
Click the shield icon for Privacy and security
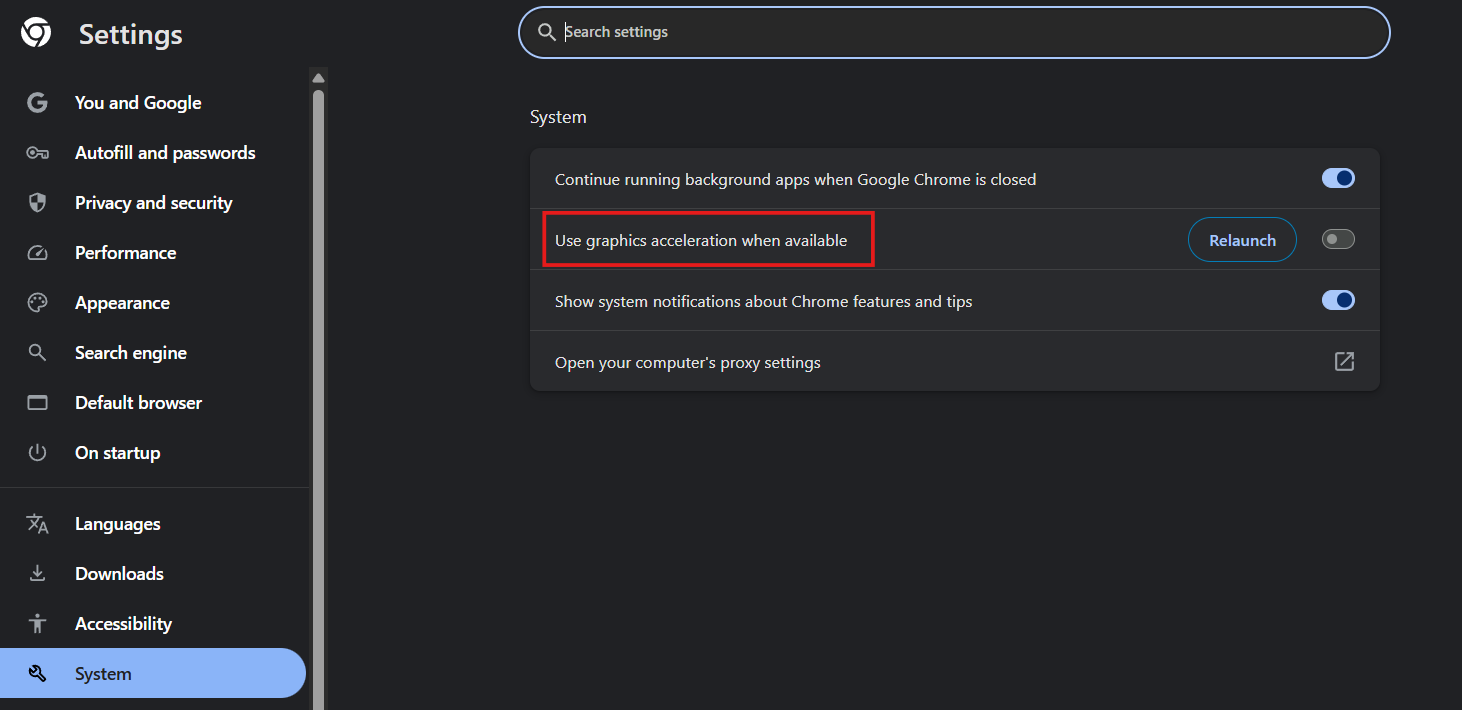click(37, 203)
